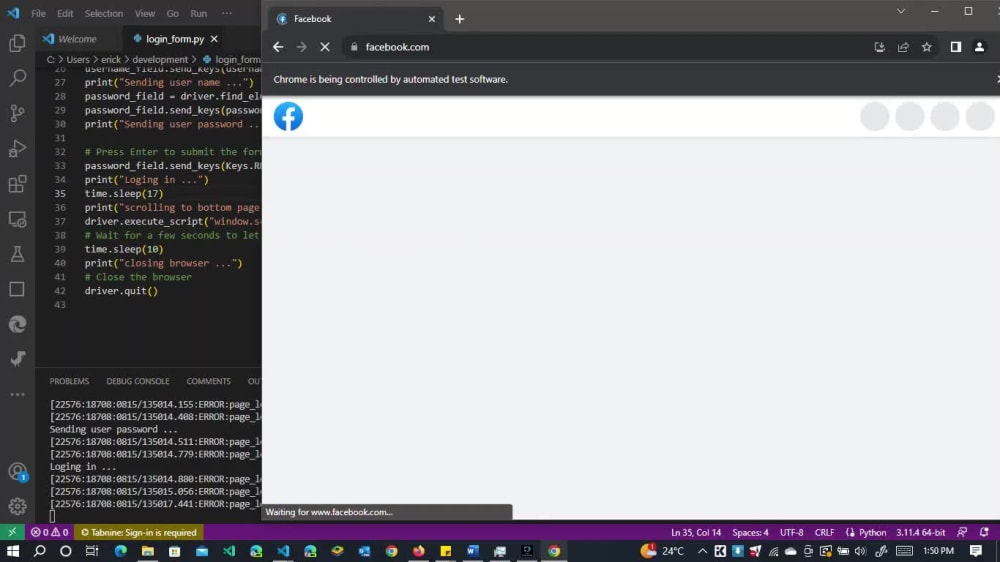Click terminal line 'Loging in ...'
Viewport: 1000px width, 562px height.
pos(83,466)
